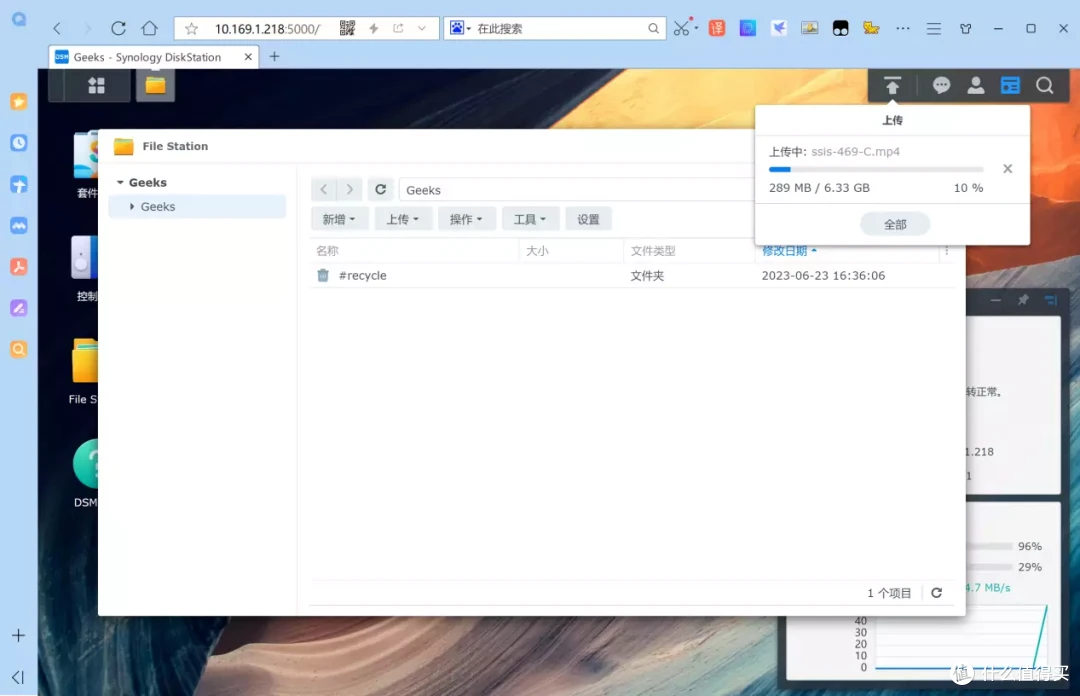Go forward in File Station navigation

click(x=349, y=190)
